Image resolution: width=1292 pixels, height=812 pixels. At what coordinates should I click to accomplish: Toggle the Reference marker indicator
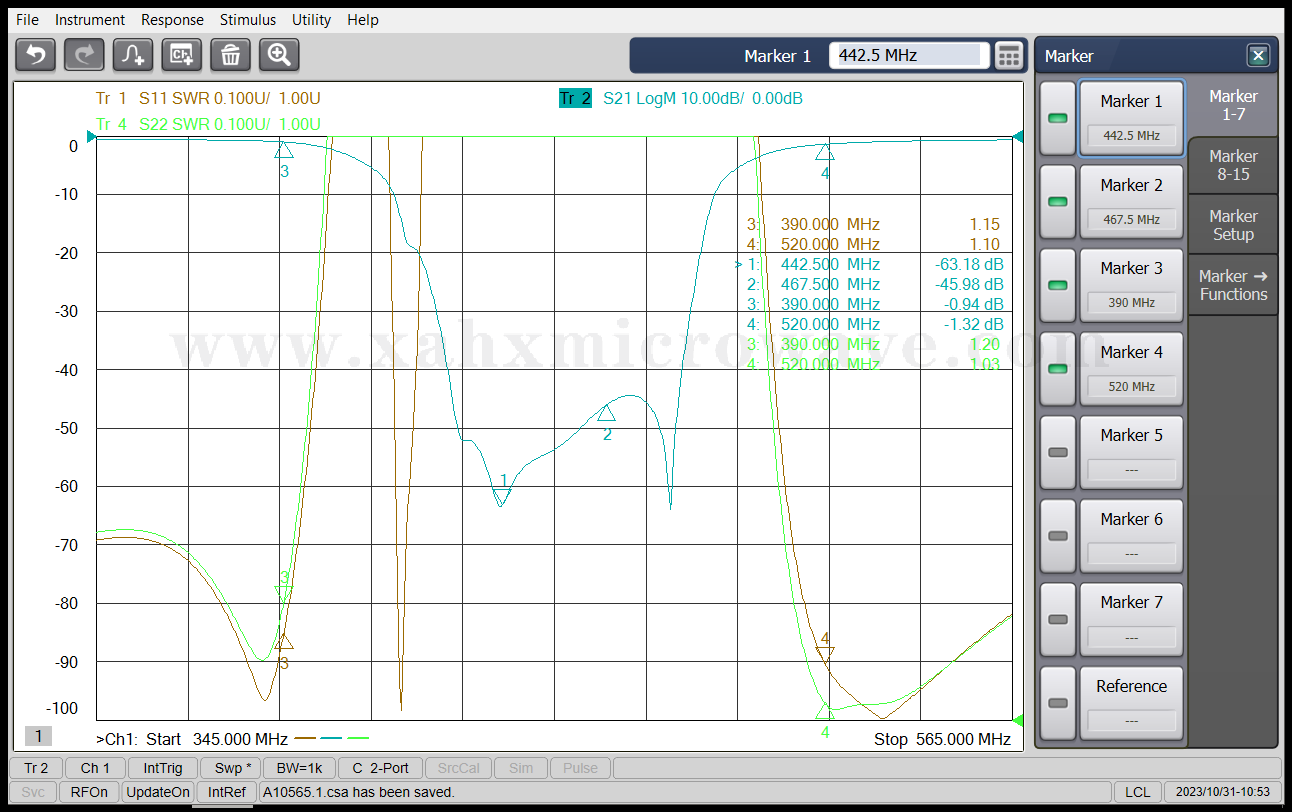[1057, 703]
